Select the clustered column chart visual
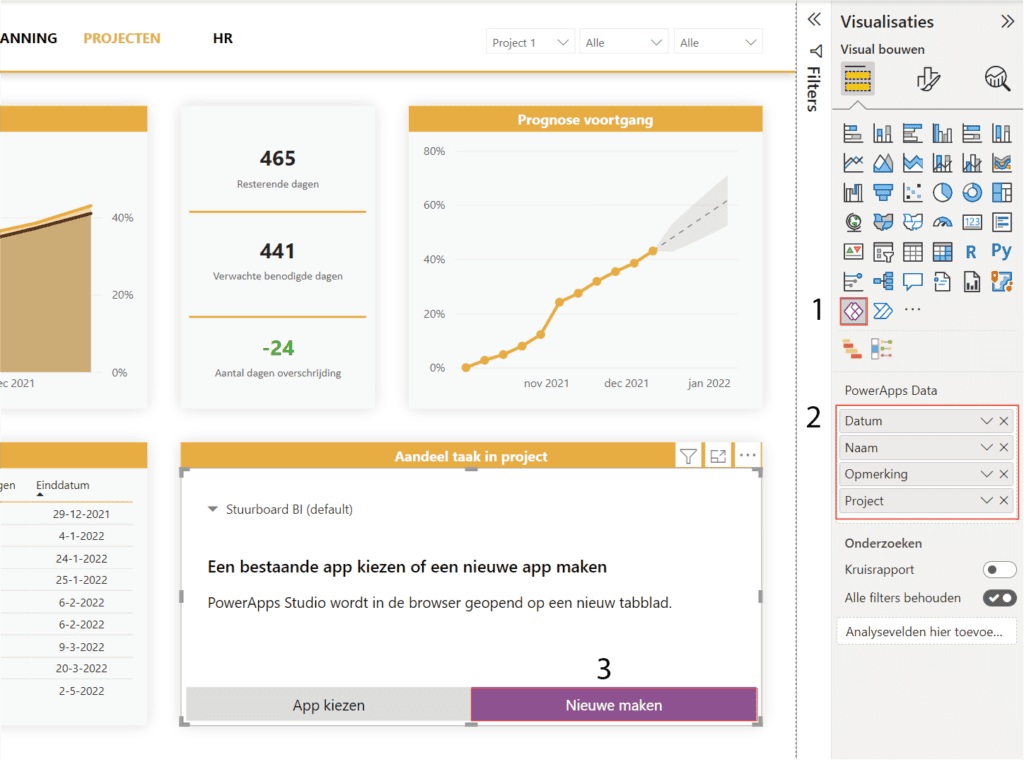This screenshot has width=1024, height=760. click(x=942, y=133)
